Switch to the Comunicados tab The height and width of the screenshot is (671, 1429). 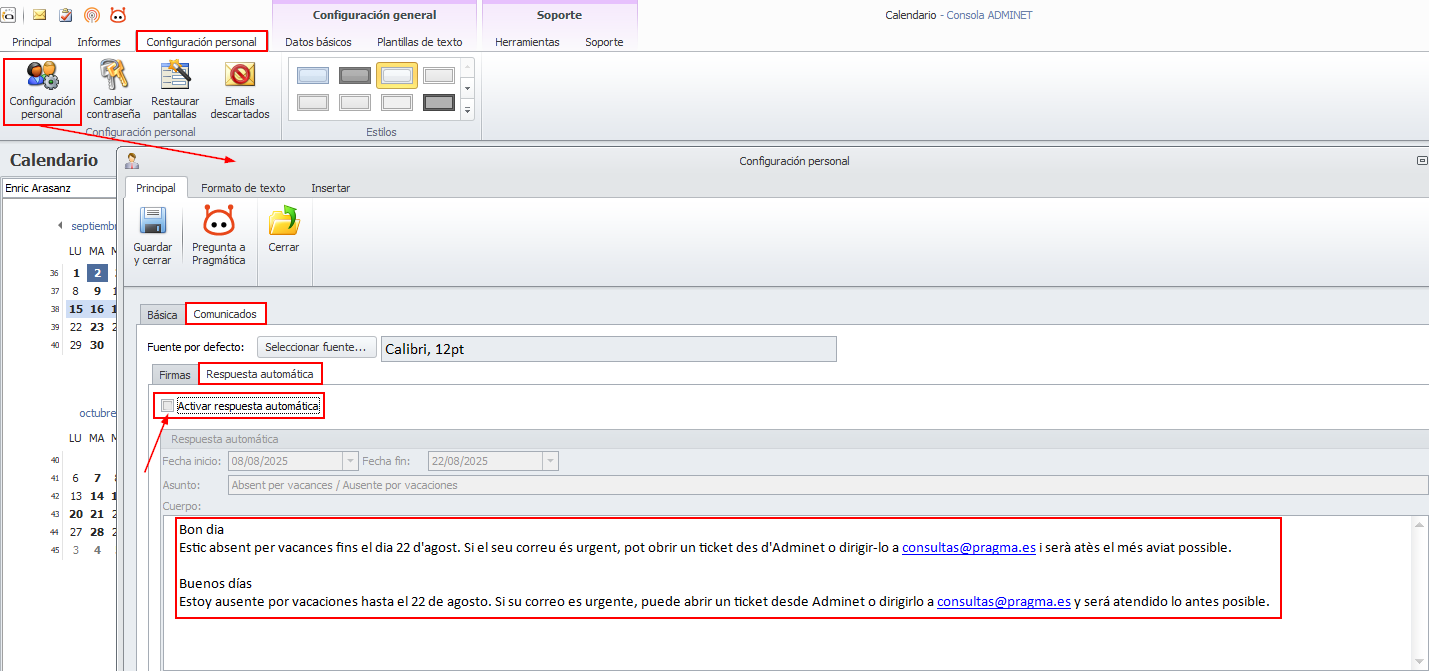click(x=225, y=314)
